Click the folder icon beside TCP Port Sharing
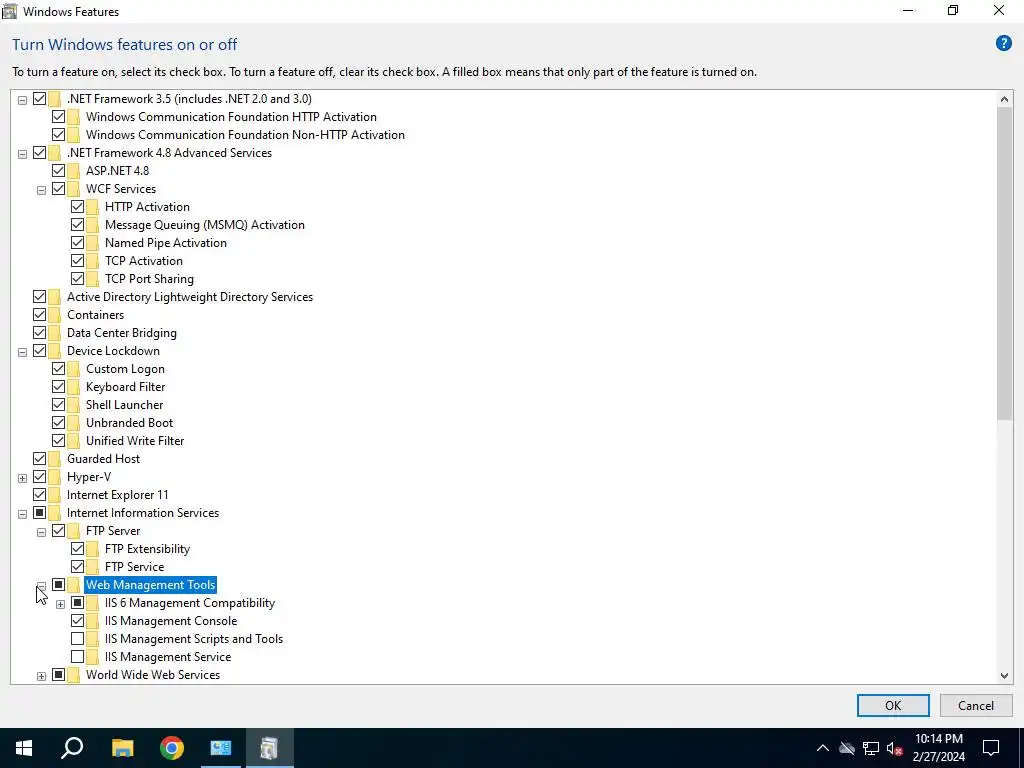The width and height of the screenshot is (1024, 768). [93, 279]
